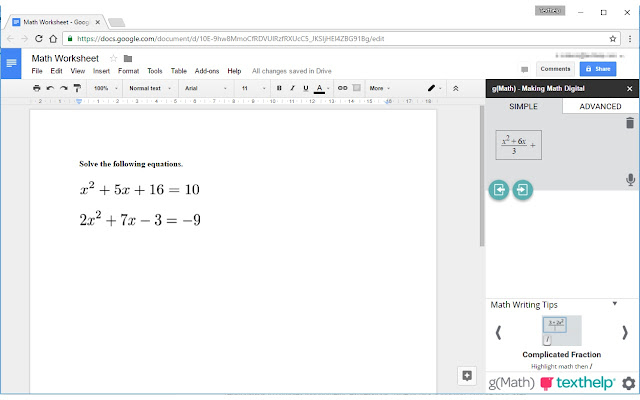
Task: Toggle italic formatting
Action: 292,88
